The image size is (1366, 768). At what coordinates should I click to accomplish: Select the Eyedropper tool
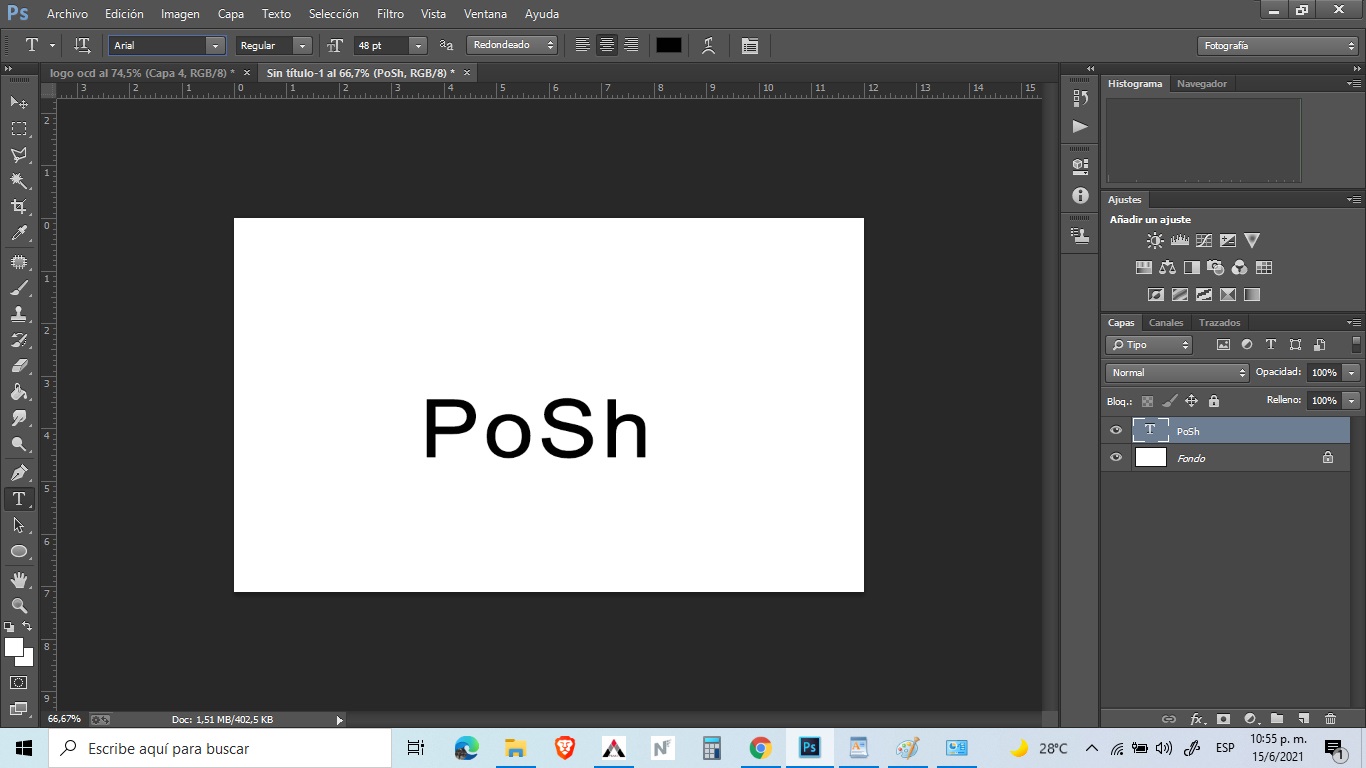coord(19,233)
